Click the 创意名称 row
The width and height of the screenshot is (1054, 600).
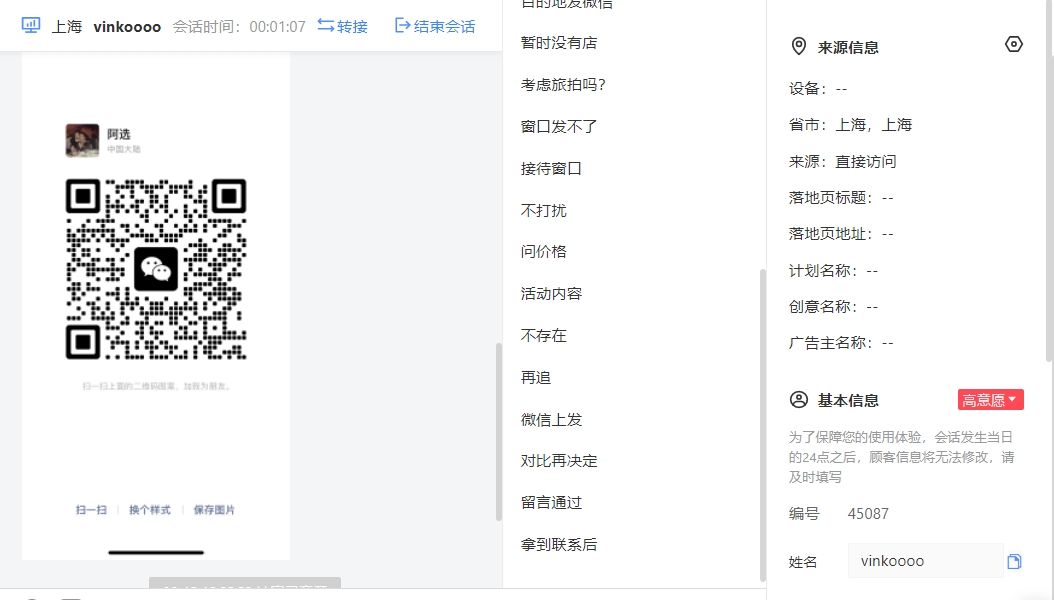click(x=834, y=307)
